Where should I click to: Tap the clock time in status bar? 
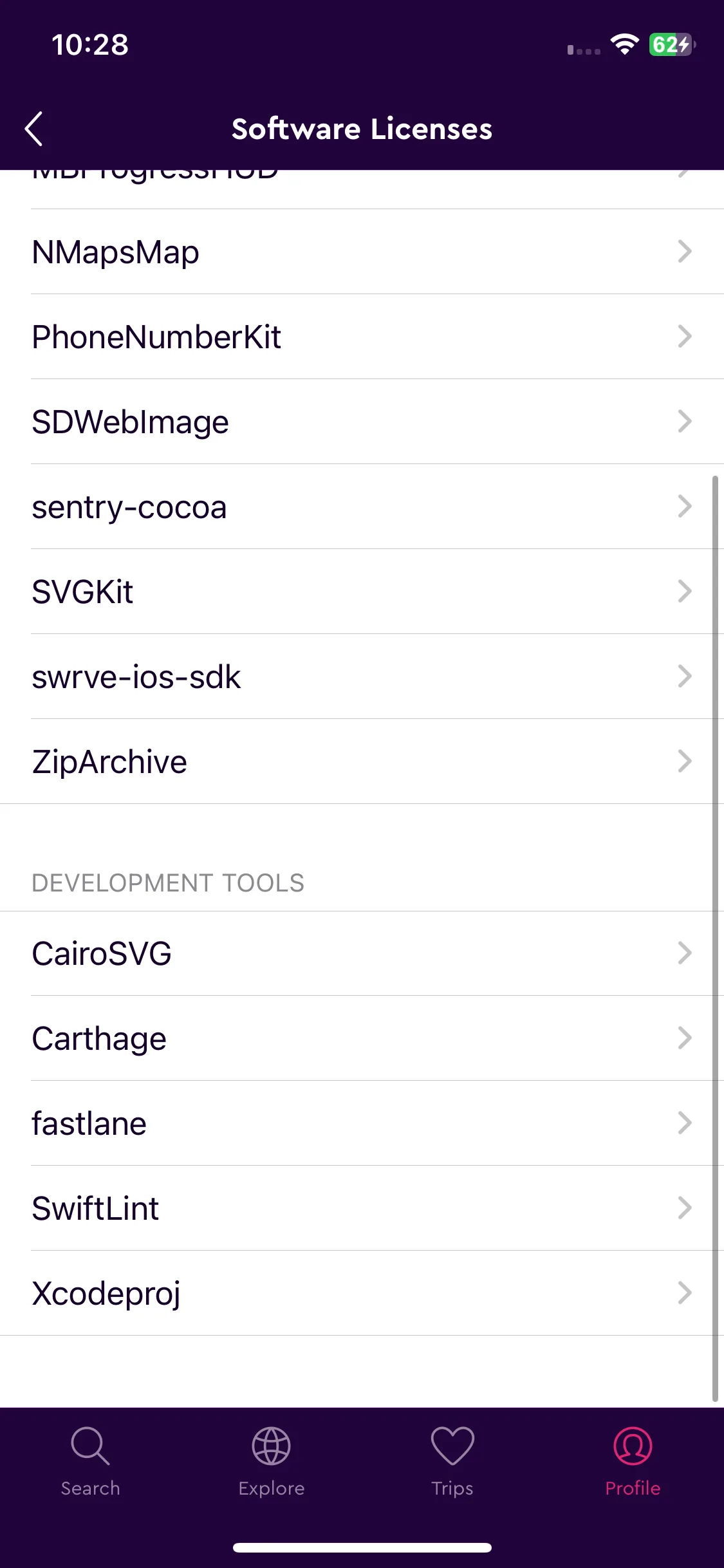[90, 44]
